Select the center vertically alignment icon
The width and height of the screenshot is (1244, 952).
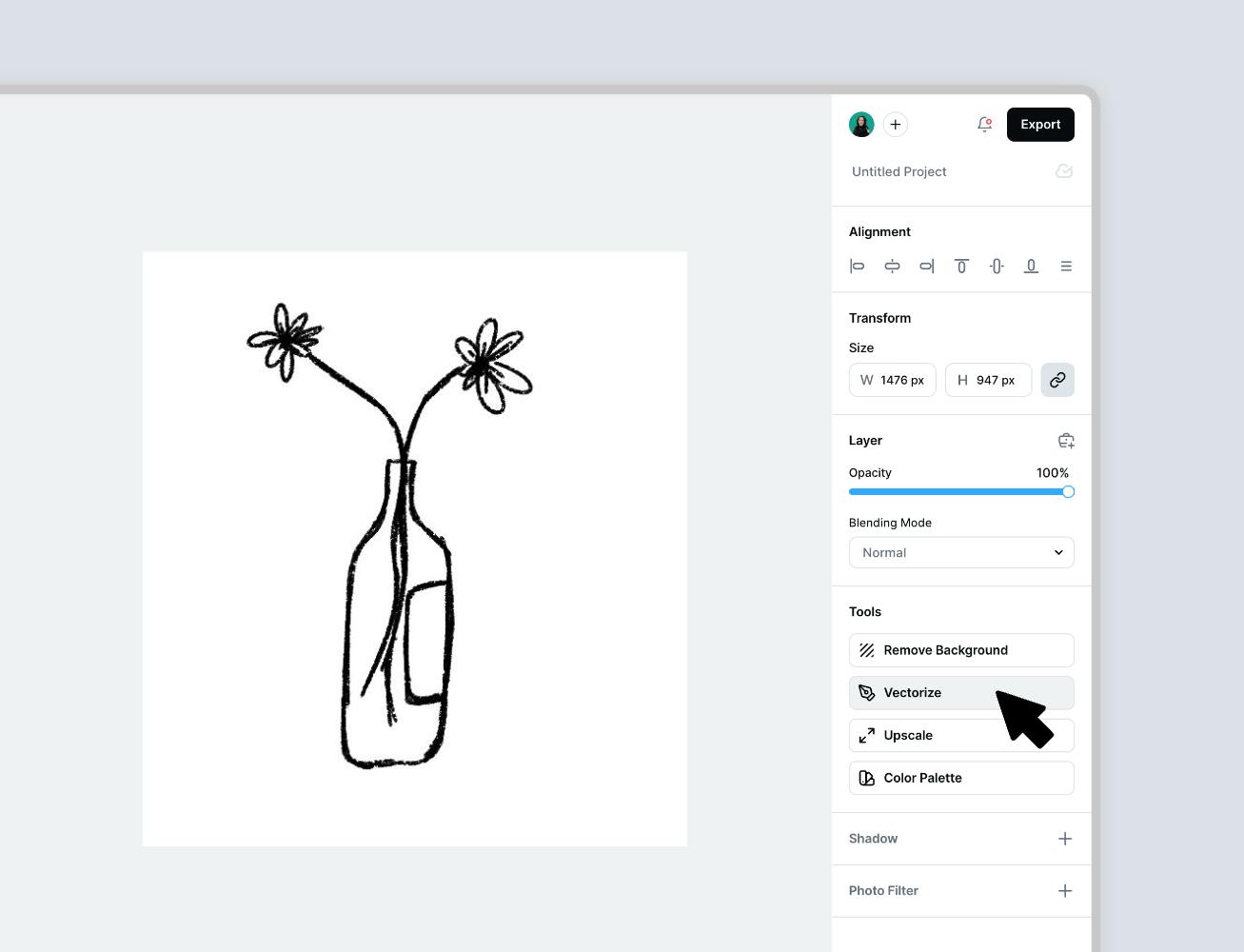click(997, 266)
